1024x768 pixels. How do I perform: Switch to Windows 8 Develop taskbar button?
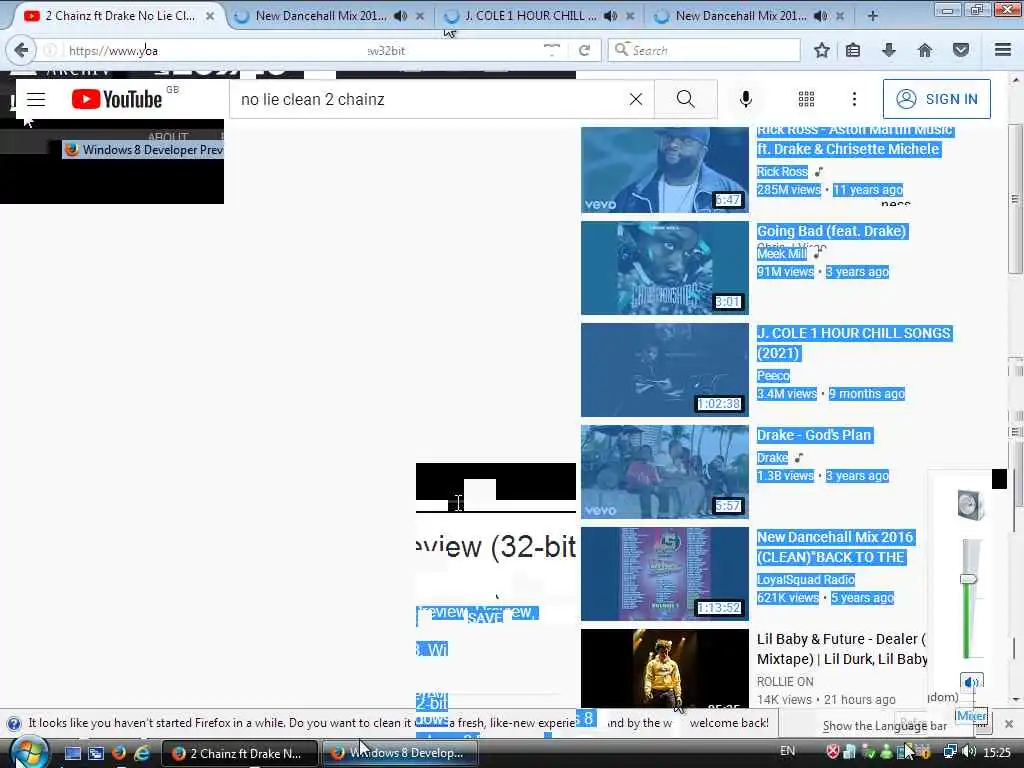[x=400, y=753]
